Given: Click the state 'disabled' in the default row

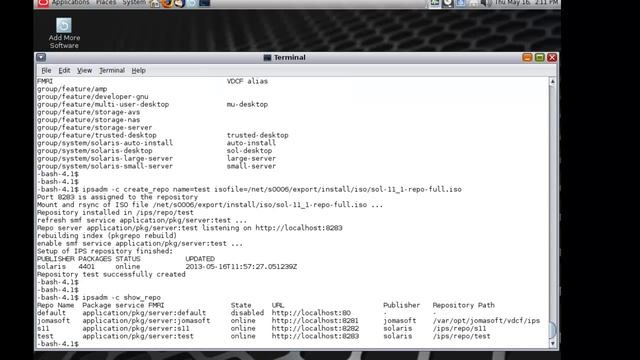Looking at the screenshot, I should coord(247,313).
